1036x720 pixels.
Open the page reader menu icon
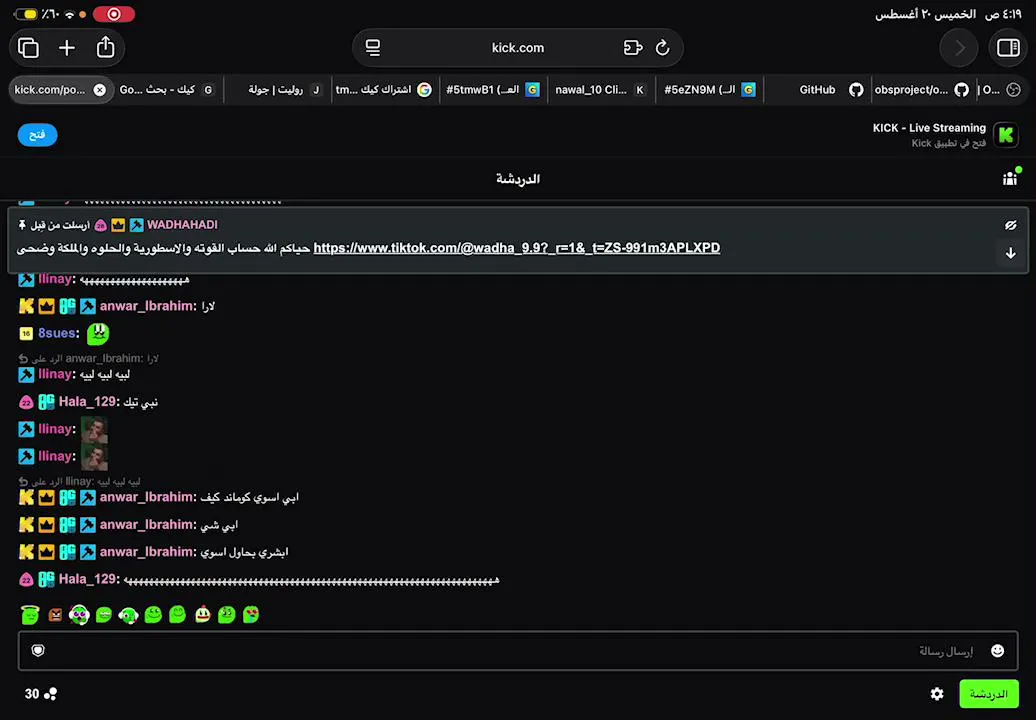click(373, 48)
